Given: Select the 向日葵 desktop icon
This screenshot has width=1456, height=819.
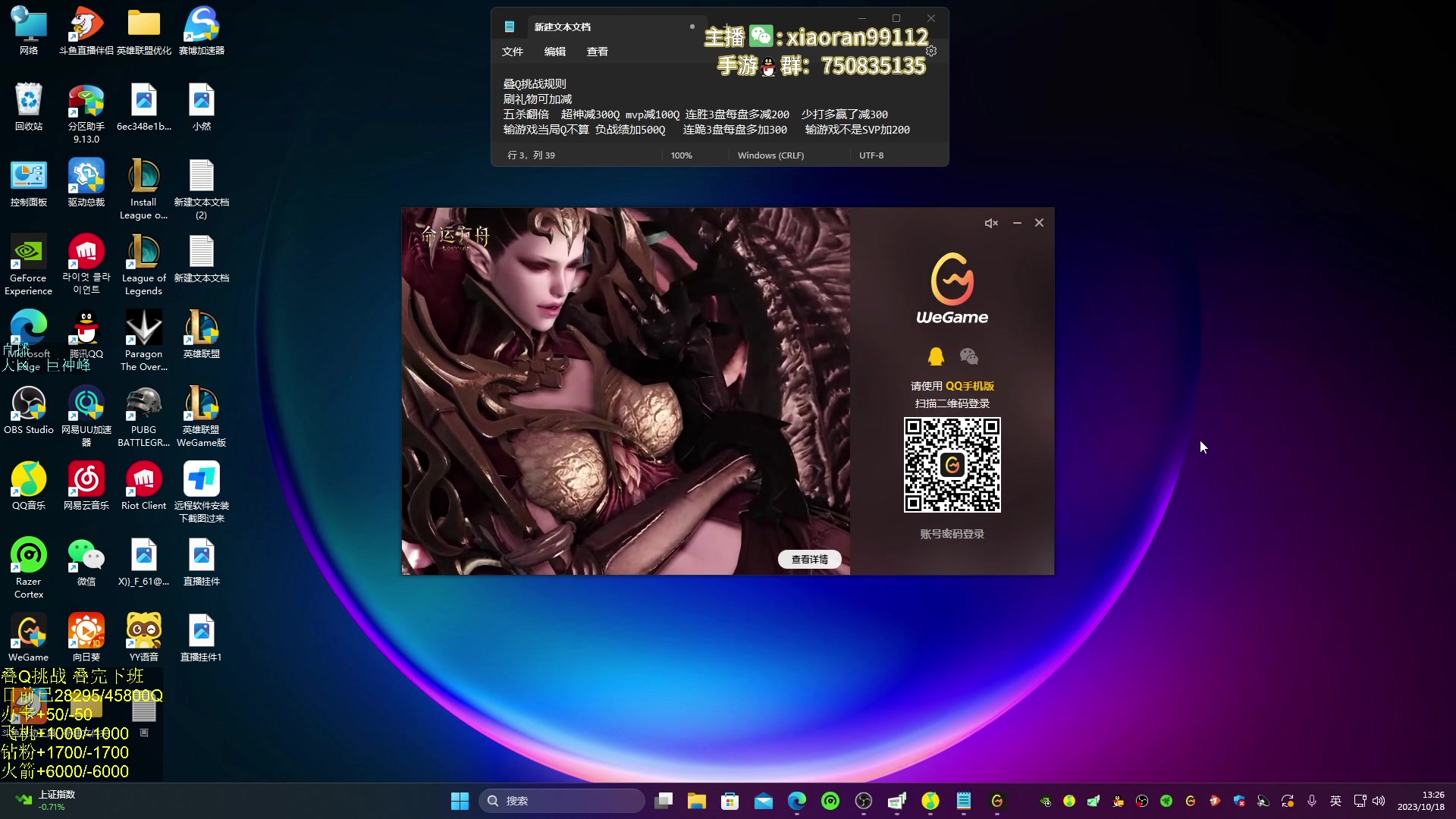Looking at the screenshot, I should point(86,638).
